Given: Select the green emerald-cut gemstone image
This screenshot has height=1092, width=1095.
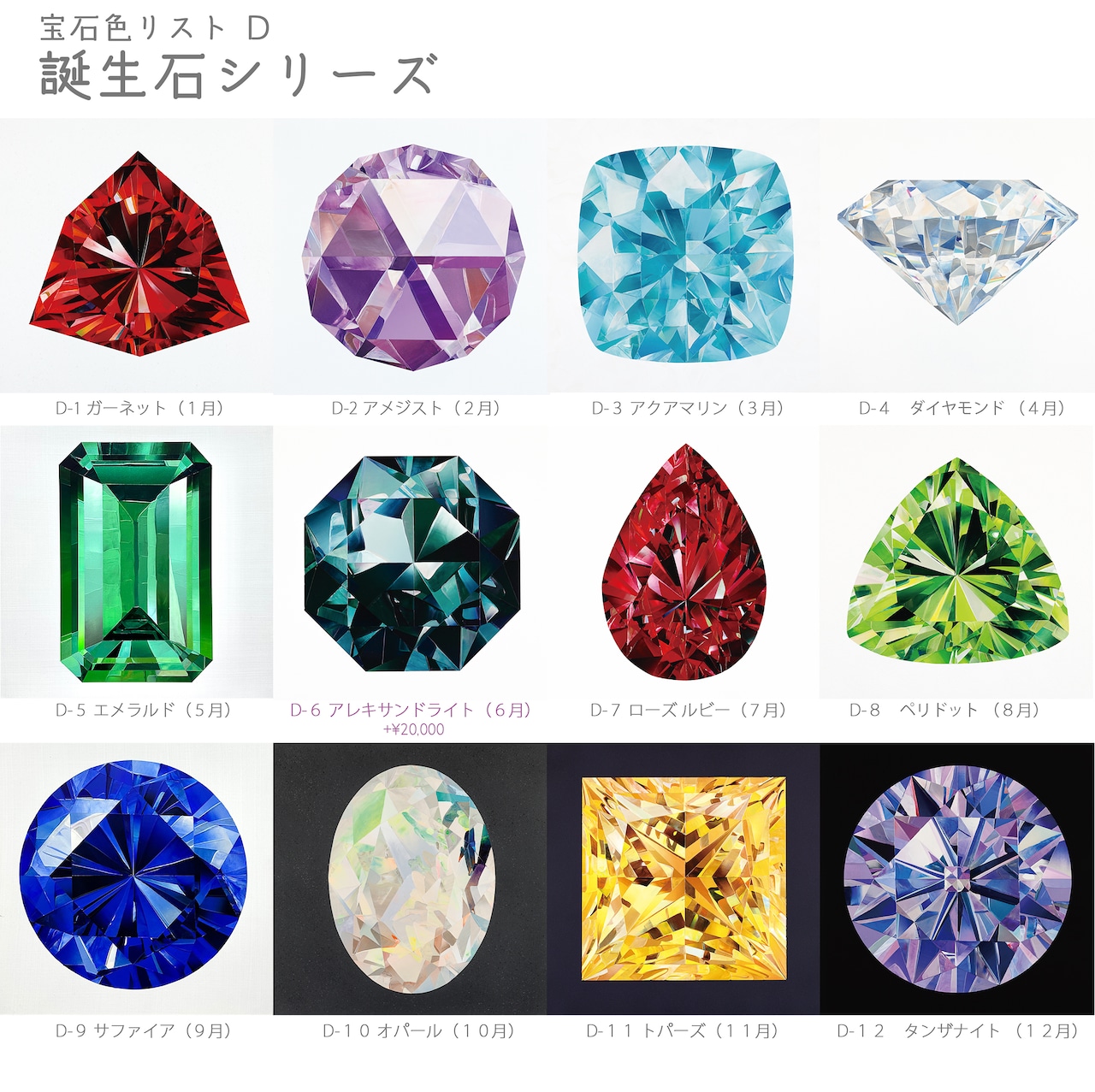Looking at the screenshot, I should click(137, 562).
